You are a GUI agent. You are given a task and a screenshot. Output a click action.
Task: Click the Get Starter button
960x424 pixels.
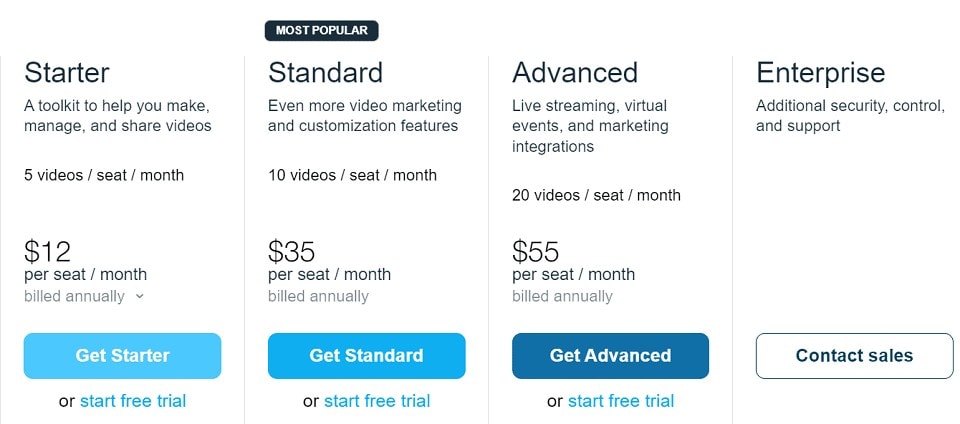click(x=122, y=355)
